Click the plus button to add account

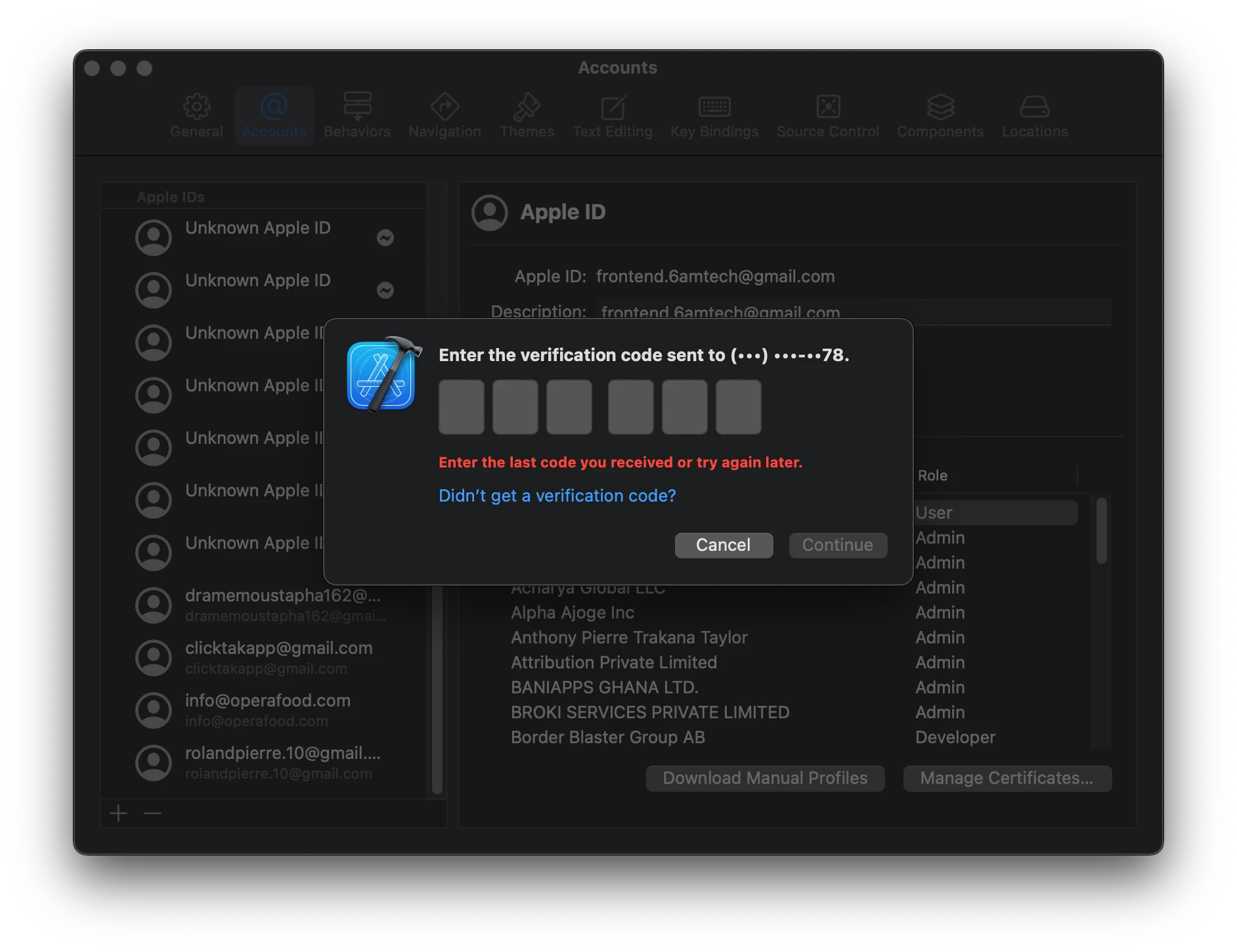click(119, 814)
